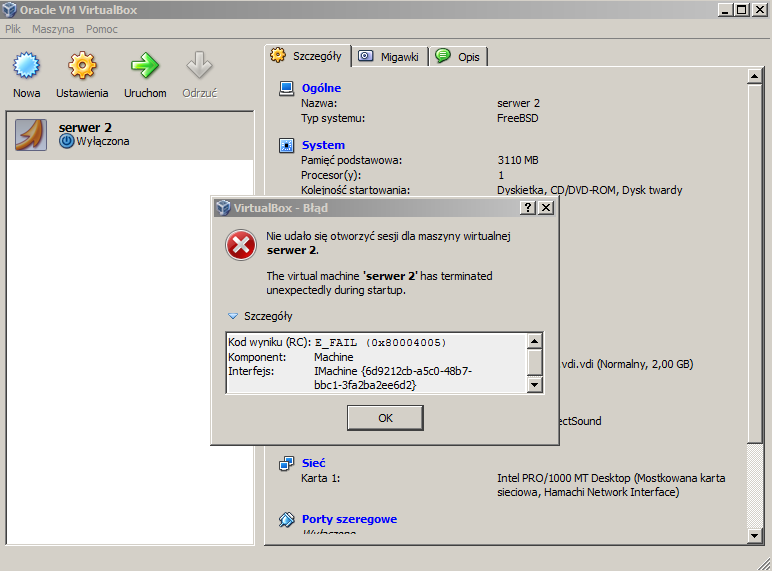
Task: Select the serwer 2 FreeBSD machine icon
Action: pyautogui.click(x=31, y=134)
